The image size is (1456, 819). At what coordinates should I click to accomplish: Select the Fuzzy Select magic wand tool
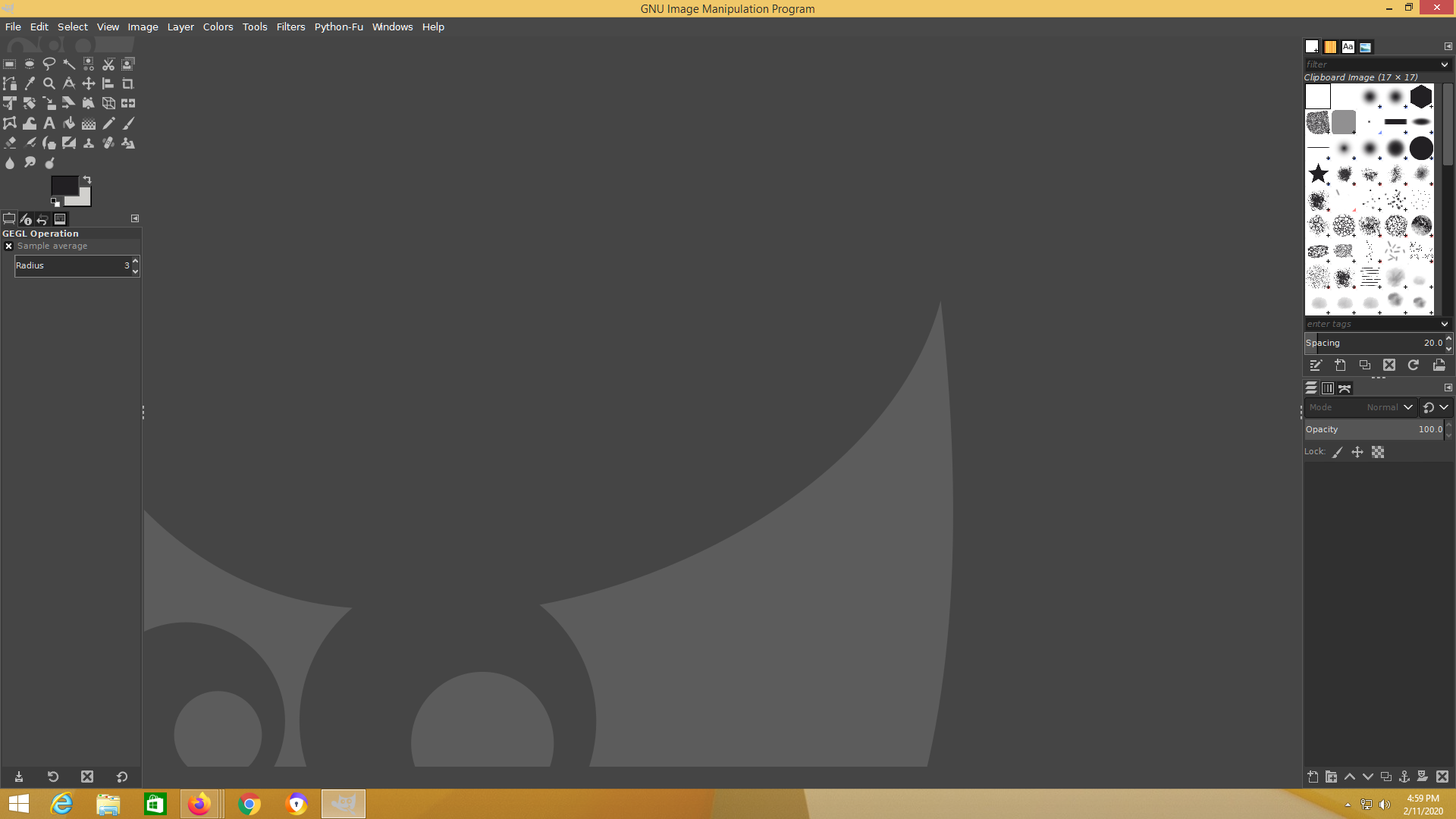[x=69, y=64]
